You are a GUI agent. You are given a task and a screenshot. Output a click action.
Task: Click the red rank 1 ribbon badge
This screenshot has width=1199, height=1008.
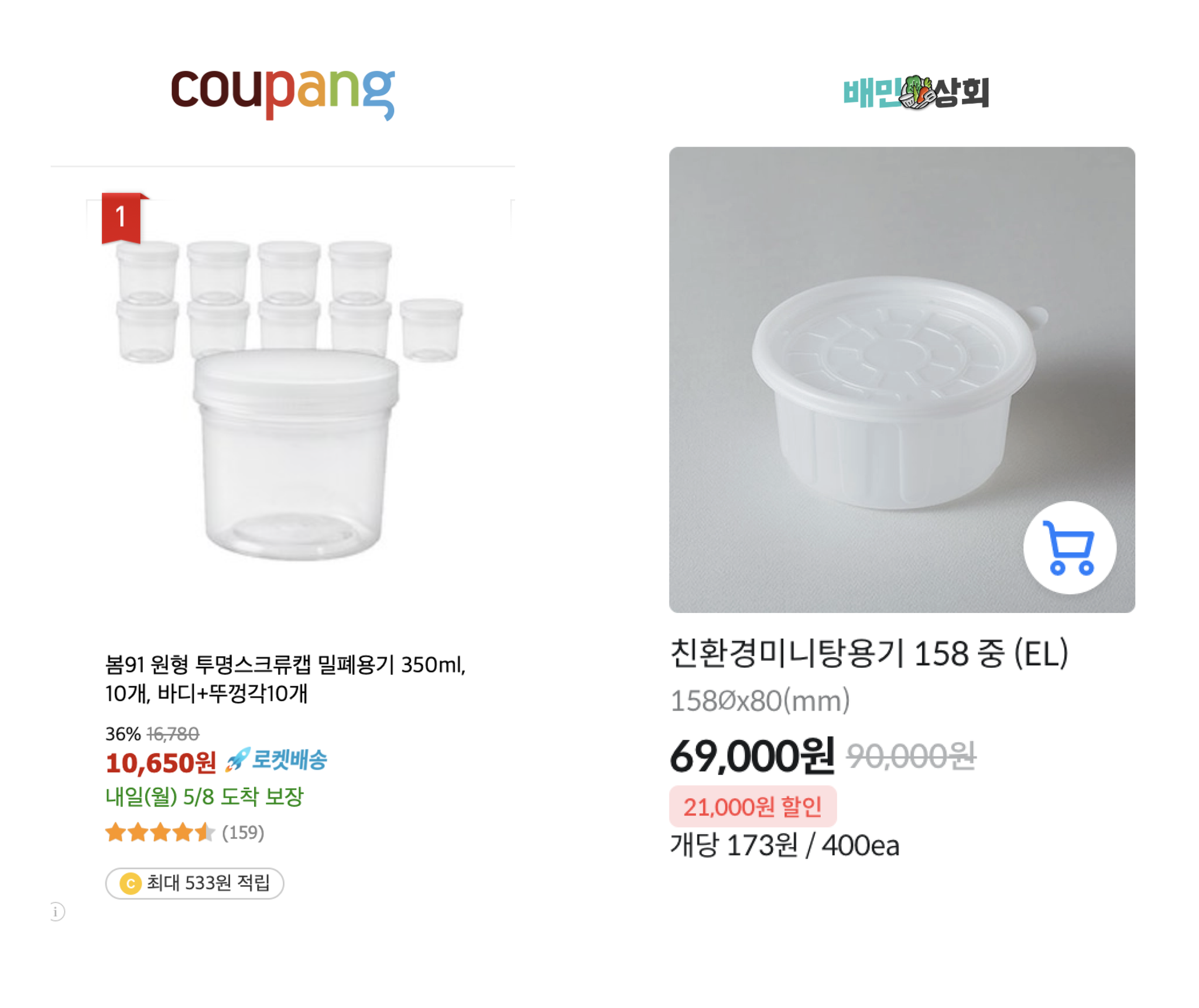122,217
